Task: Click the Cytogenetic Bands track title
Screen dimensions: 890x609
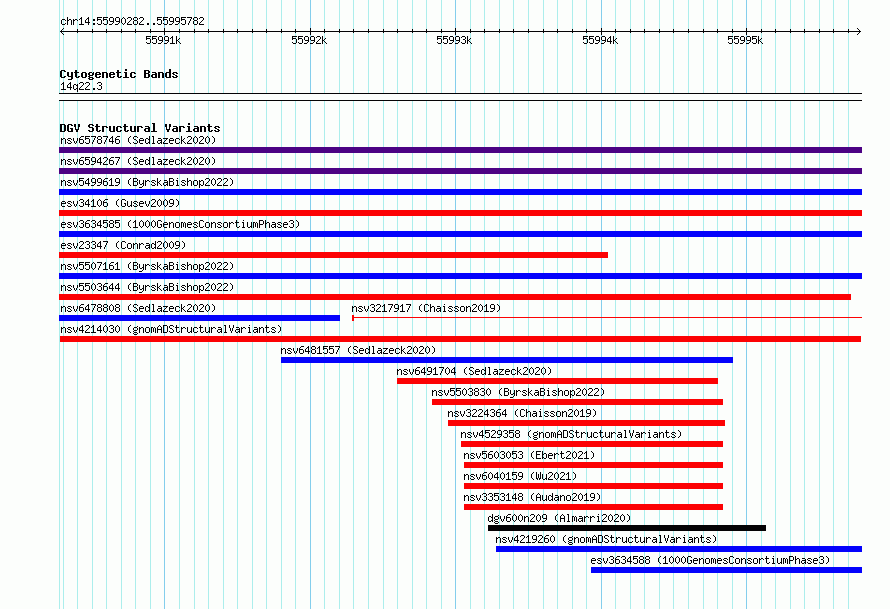Action: [x=119, y=74]
